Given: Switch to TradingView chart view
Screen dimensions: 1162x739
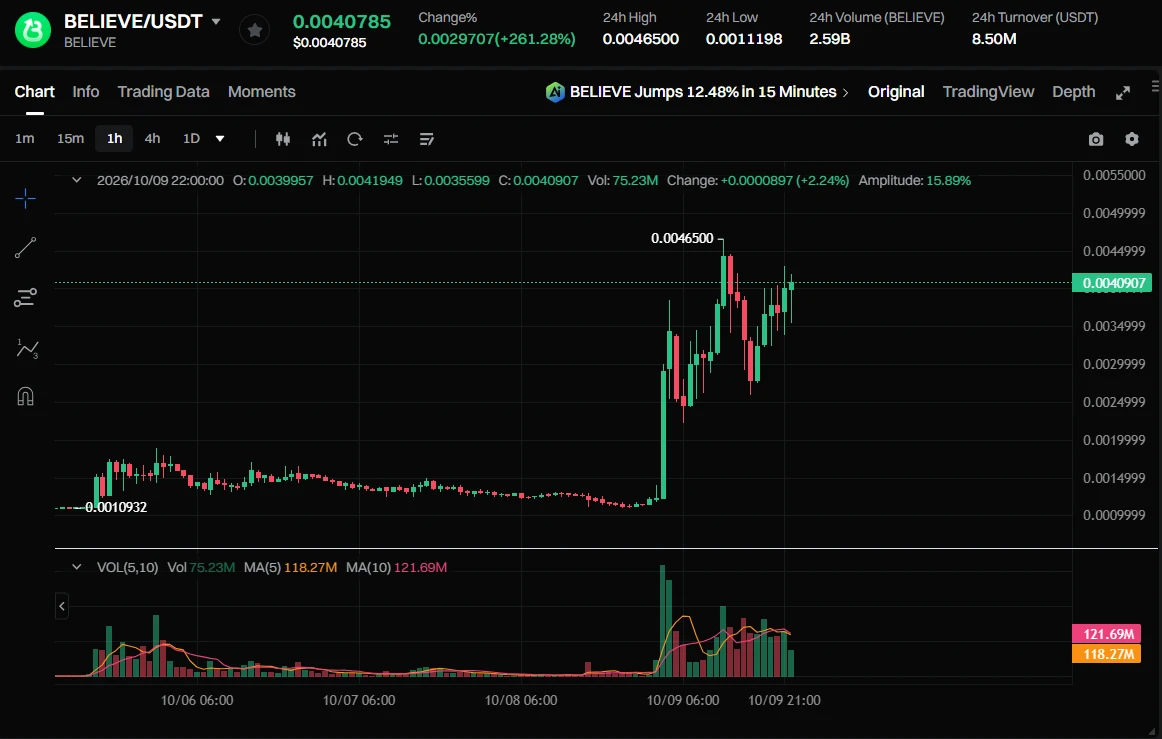Looking at the screenshot, I should pyautogui.click(x=988, y=92).
